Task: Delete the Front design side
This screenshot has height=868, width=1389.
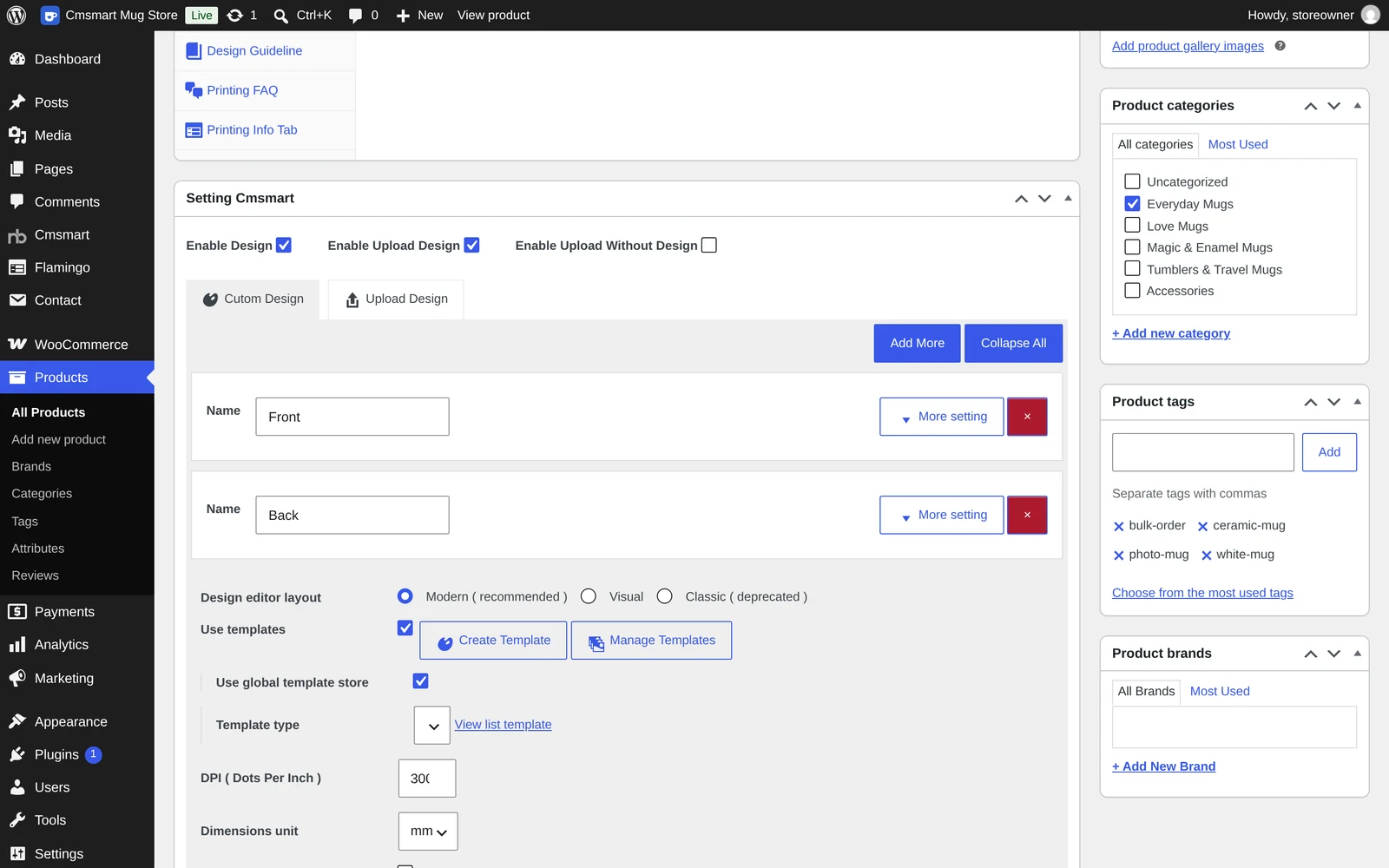Action: coord(1027,417)
